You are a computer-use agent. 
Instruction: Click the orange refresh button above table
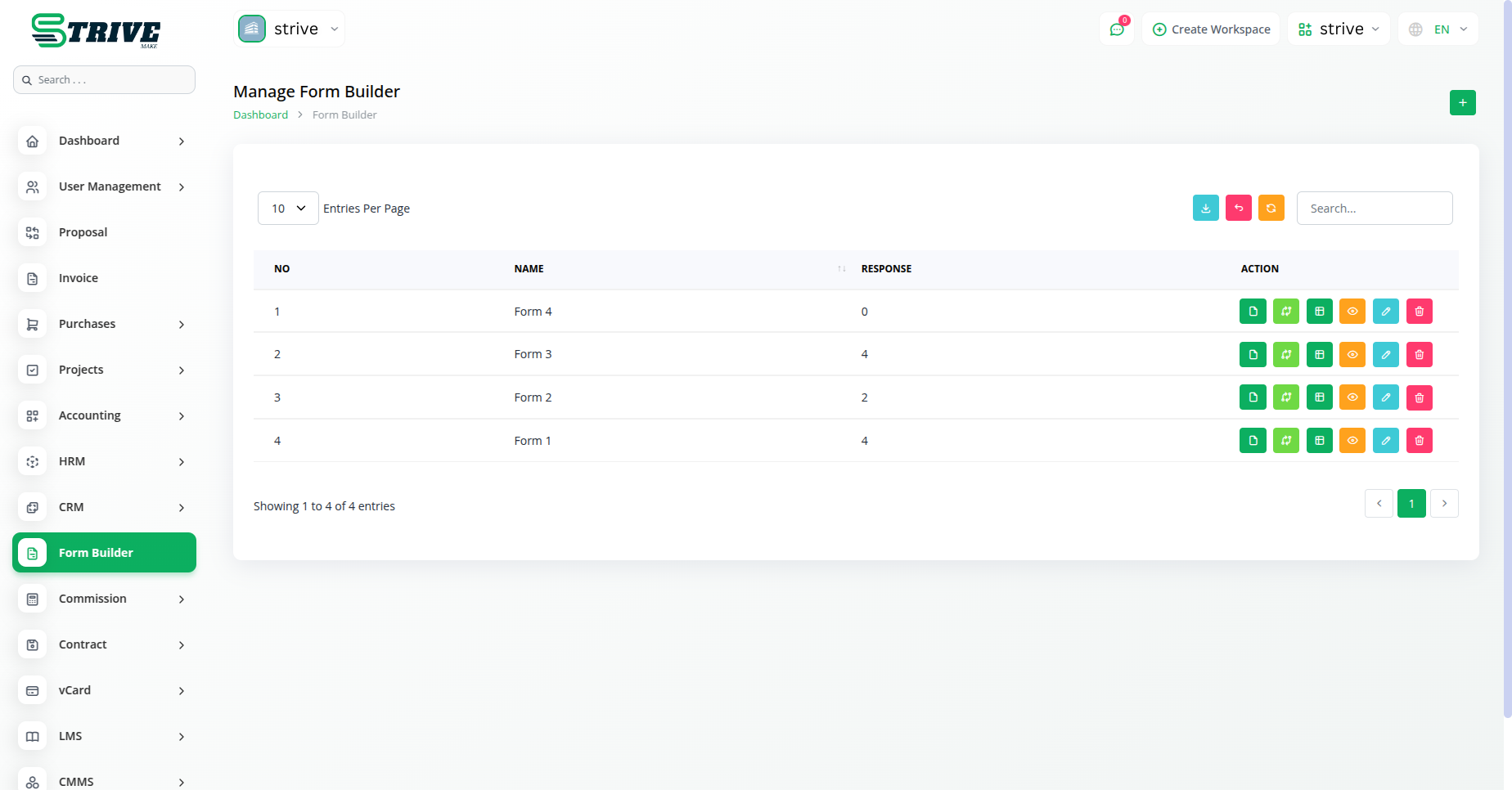[x=1271, y=209]
